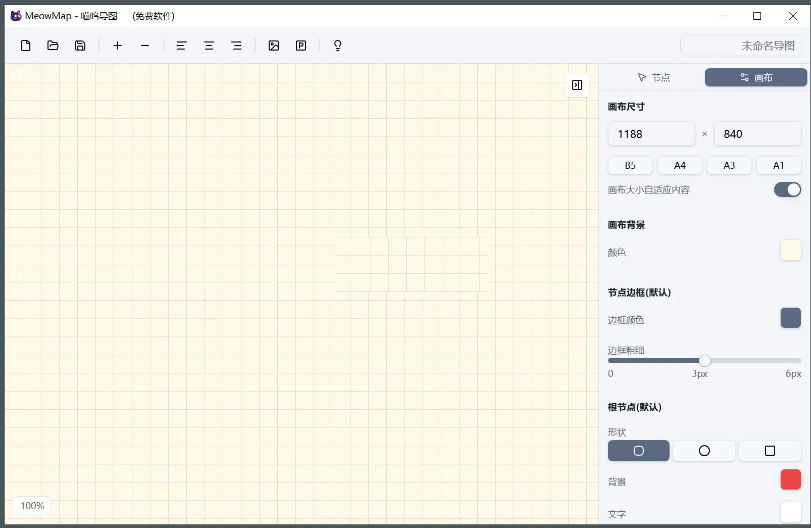The height and width of the screenshot is (528, 811).
Task: Open node border color swatch
Action: pyautogui.click(x=790, y=318)
